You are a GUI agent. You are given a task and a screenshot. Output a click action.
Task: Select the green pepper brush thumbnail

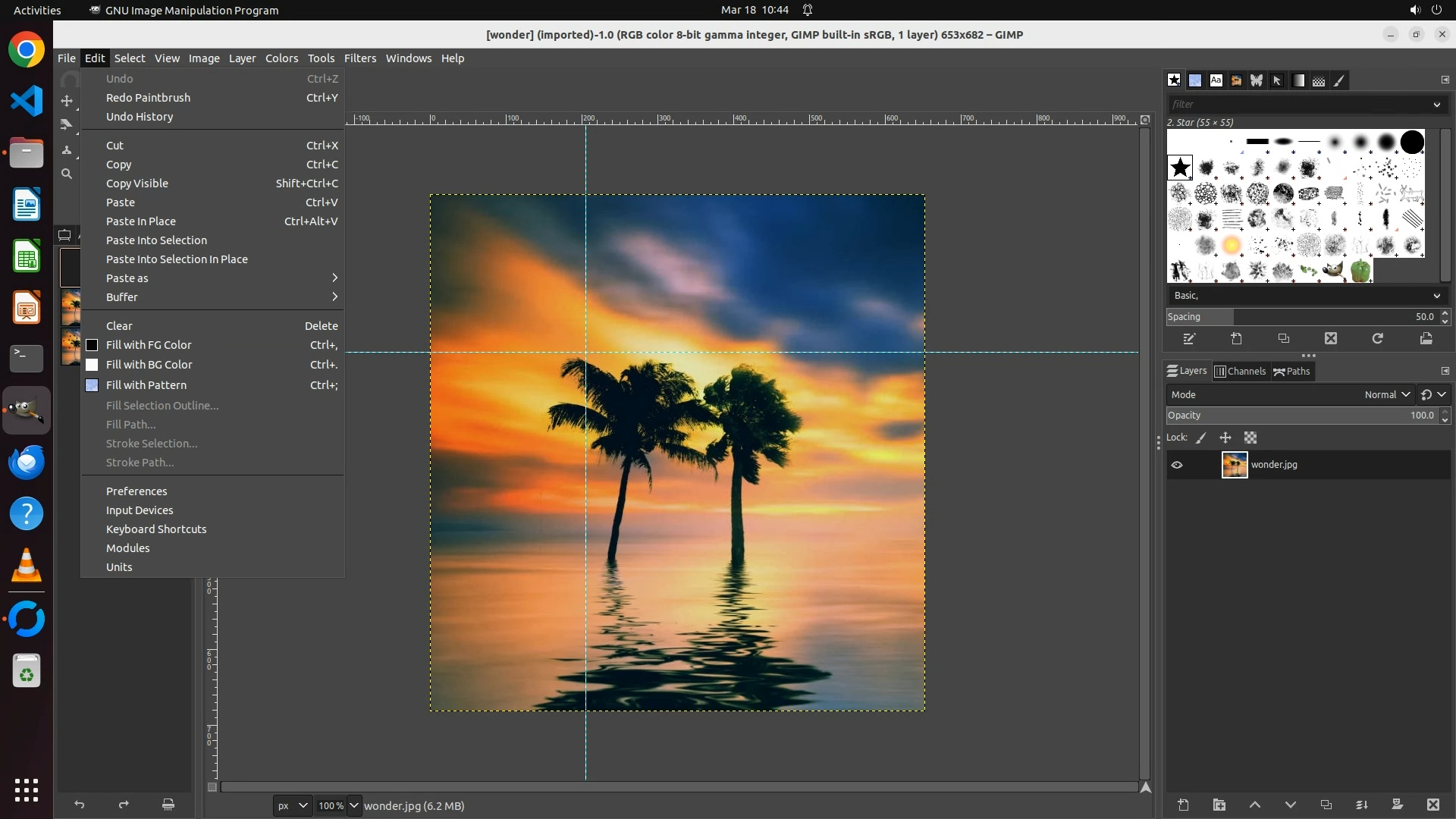1360,271
